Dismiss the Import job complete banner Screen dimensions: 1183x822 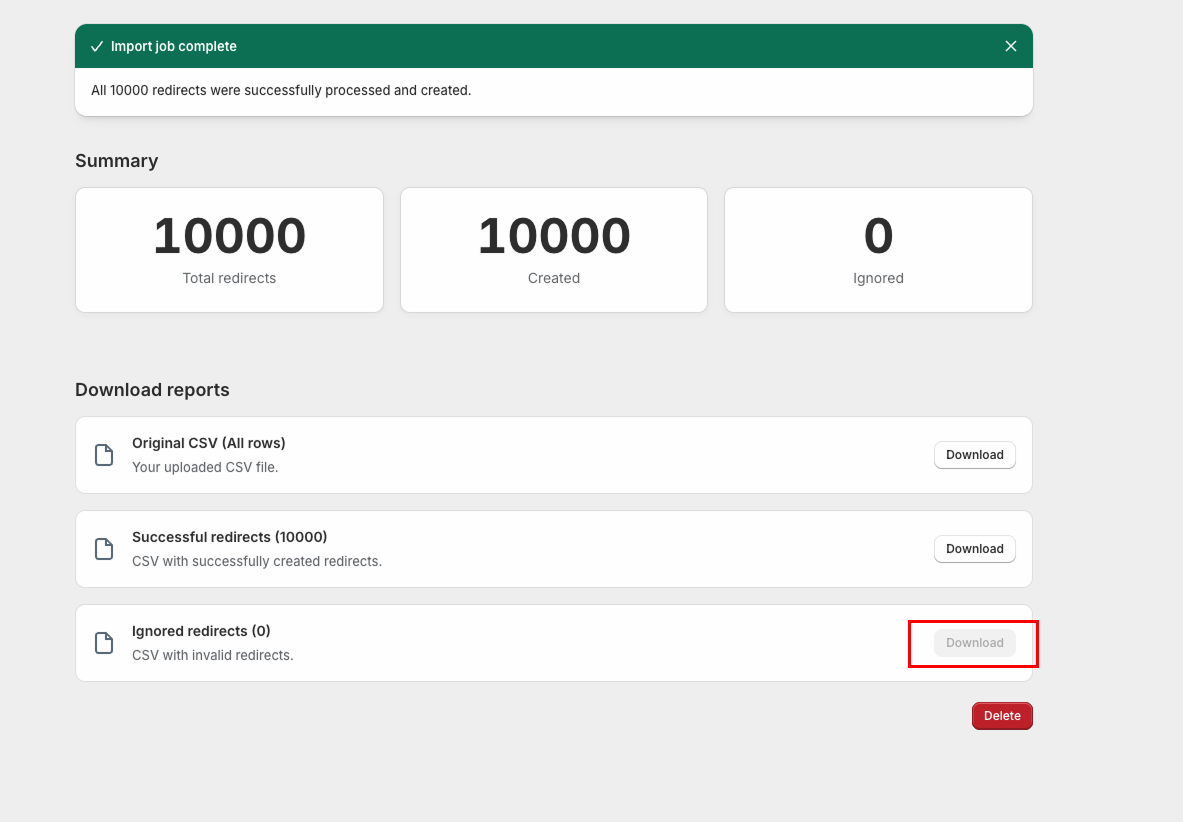point(1010,45)
